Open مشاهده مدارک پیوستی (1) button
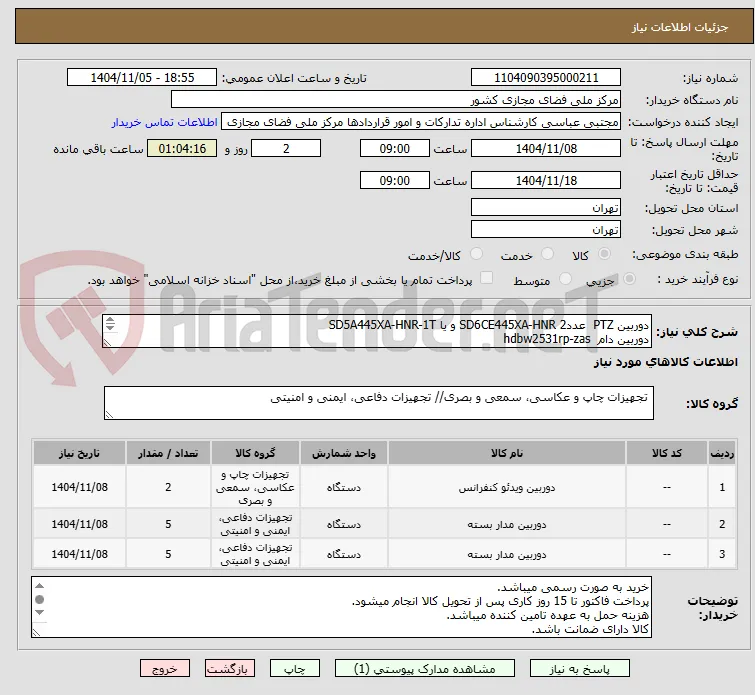The width and height of the screenshot is (755, 695). point(425,669)
